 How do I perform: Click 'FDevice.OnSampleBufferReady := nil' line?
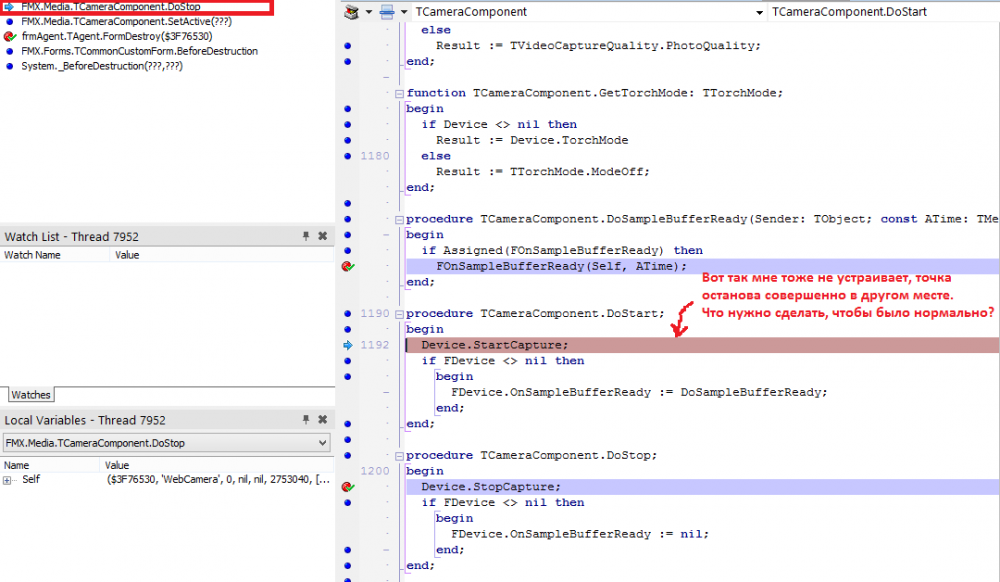click(x=580, y=534)
